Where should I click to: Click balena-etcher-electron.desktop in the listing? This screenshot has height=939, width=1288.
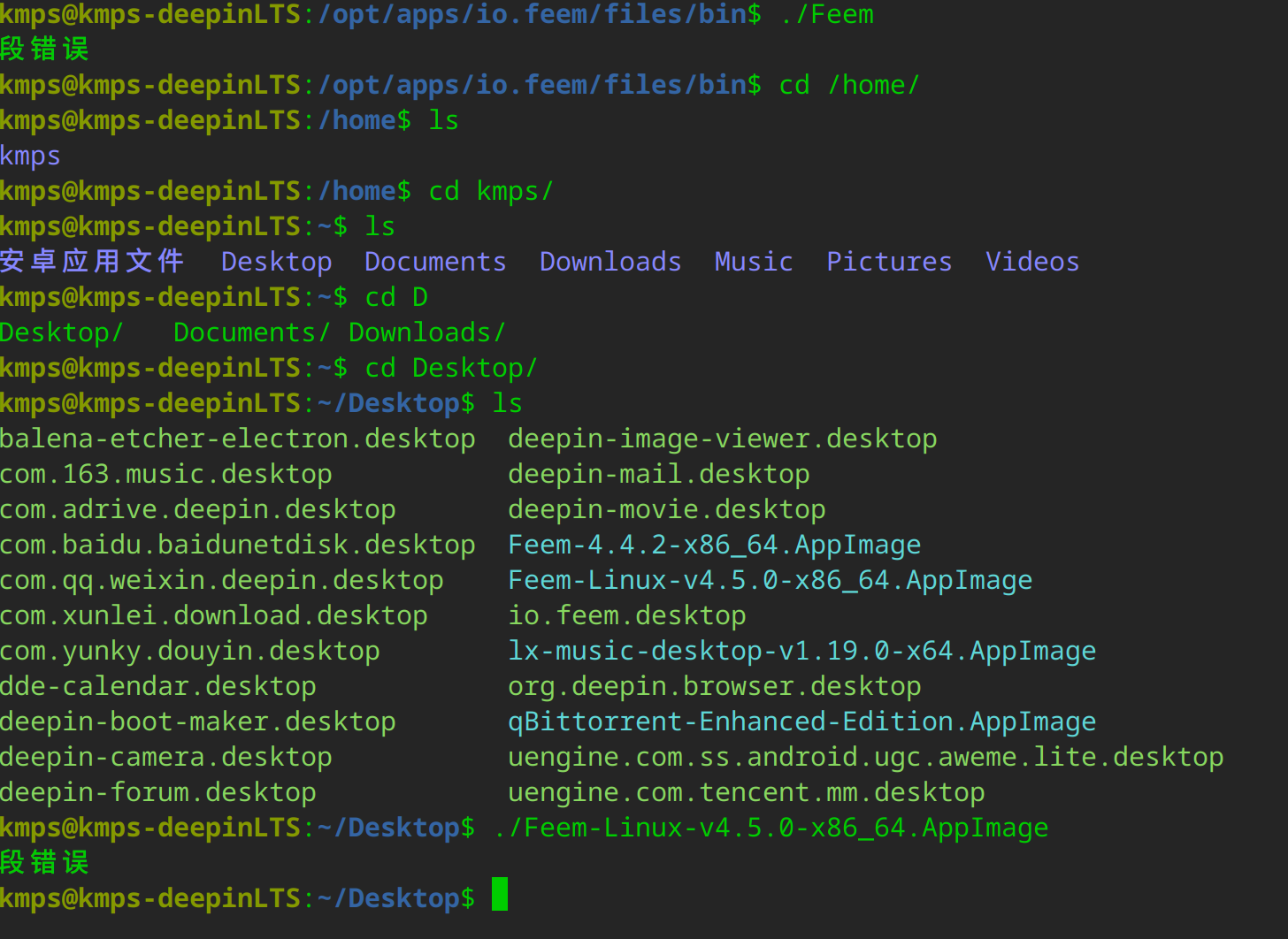(x=237, y=439)
